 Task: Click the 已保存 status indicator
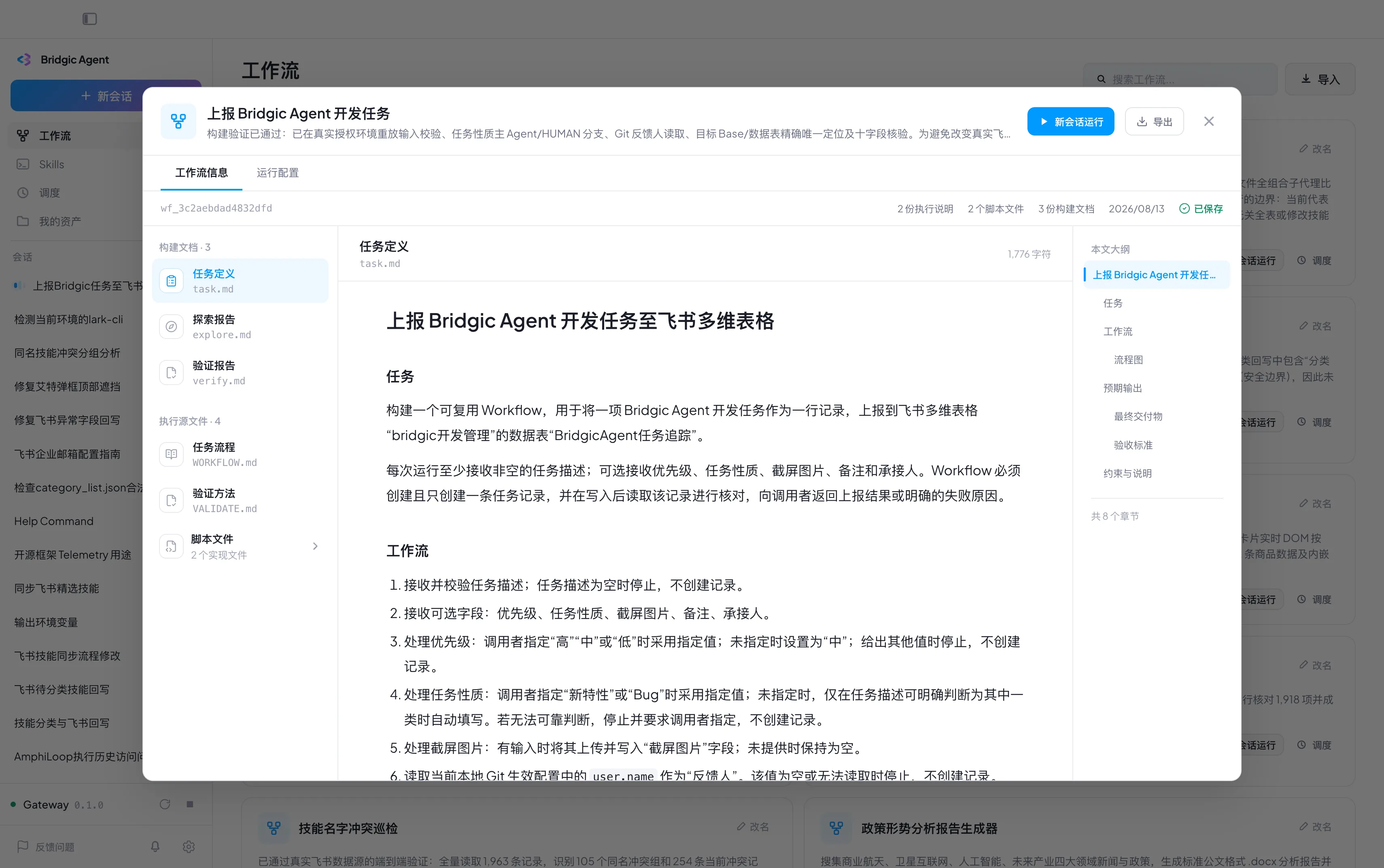click(1201, 208)
